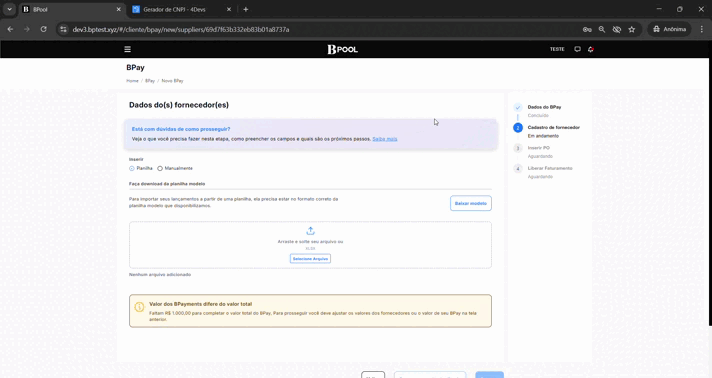This screenshot has width=712, height=378.
Task: Click Novo BPay breadcrumb
Action: 173,81
